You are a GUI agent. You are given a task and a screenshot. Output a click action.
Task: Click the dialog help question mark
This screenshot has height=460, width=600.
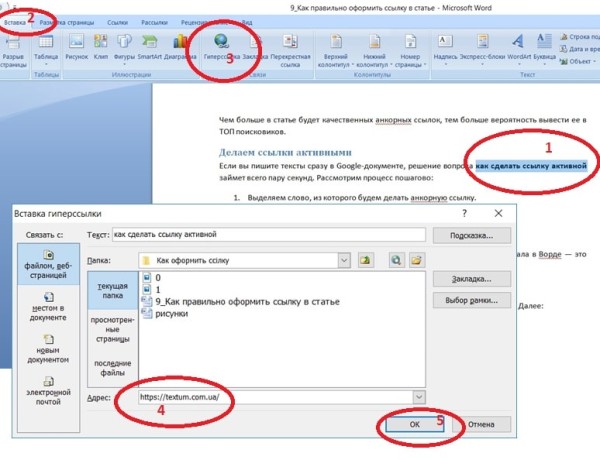pos(464,213)
